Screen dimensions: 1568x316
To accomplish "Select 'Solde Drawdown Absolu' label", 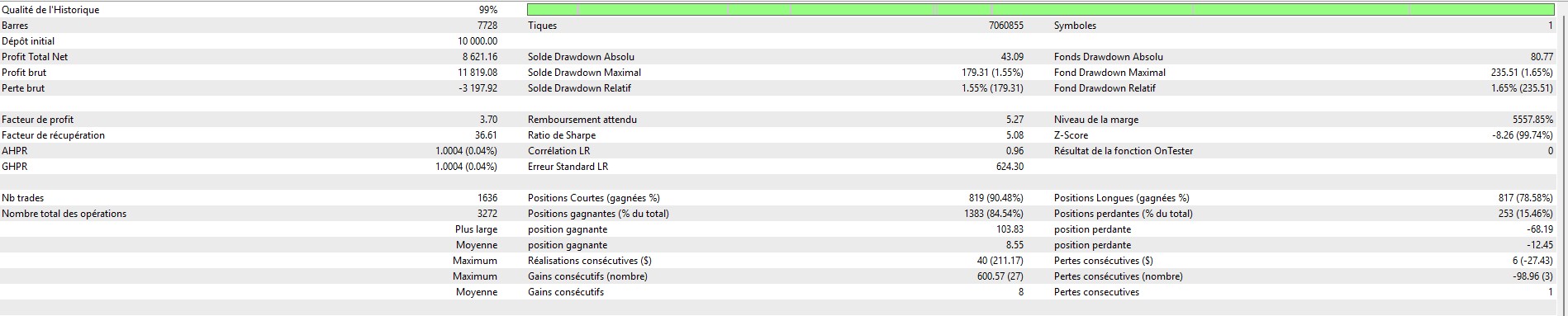I will tap(581, 57).
